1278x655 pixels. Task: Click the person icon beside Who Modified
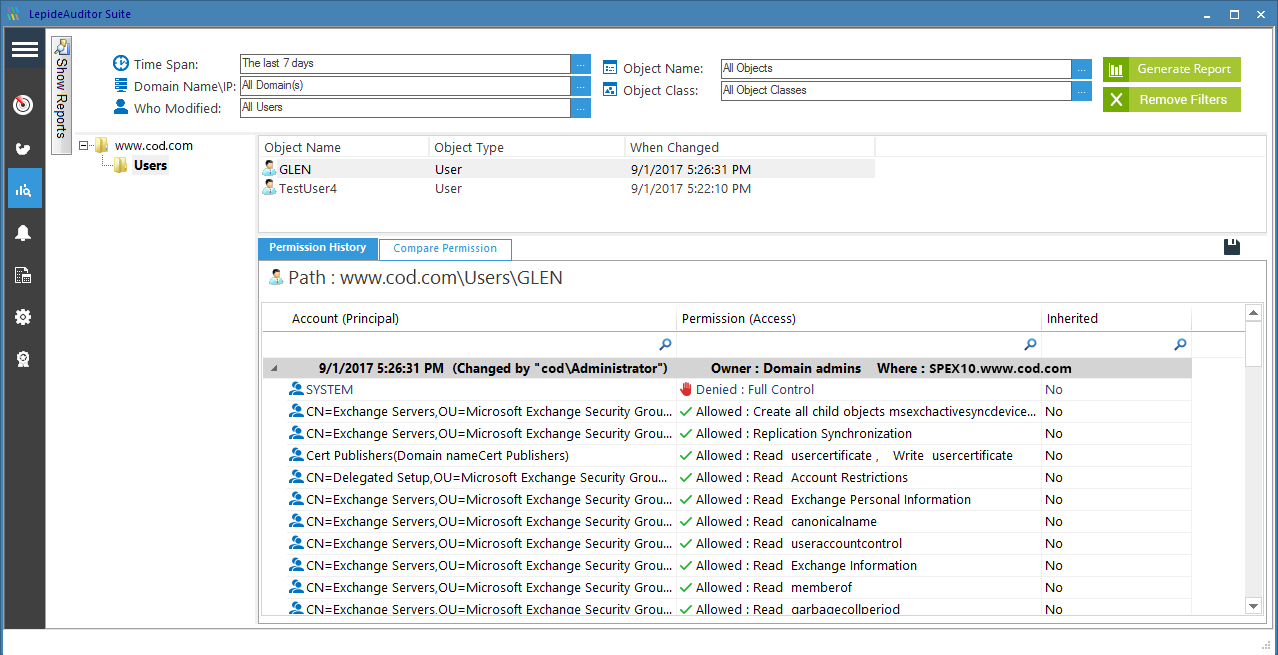(x=121, y=106)
